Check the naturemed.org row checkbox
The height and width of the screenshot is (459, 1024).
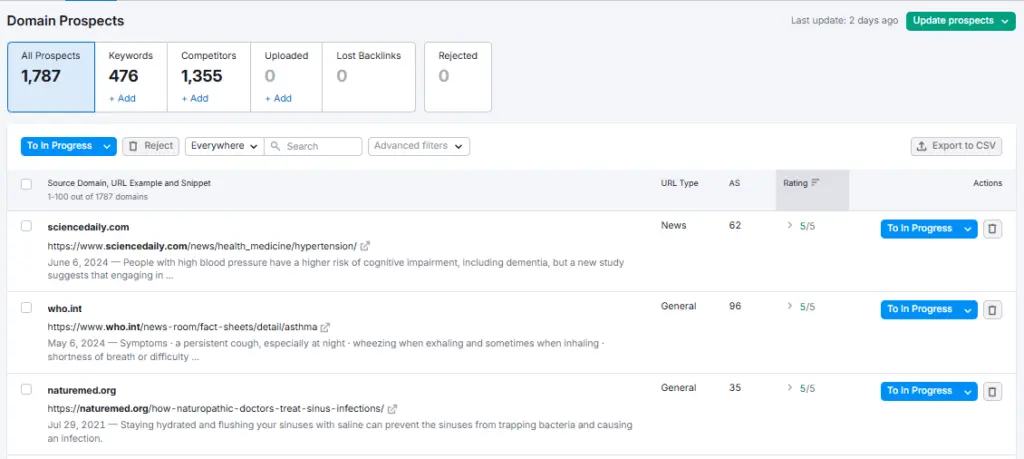pos(26,389)
